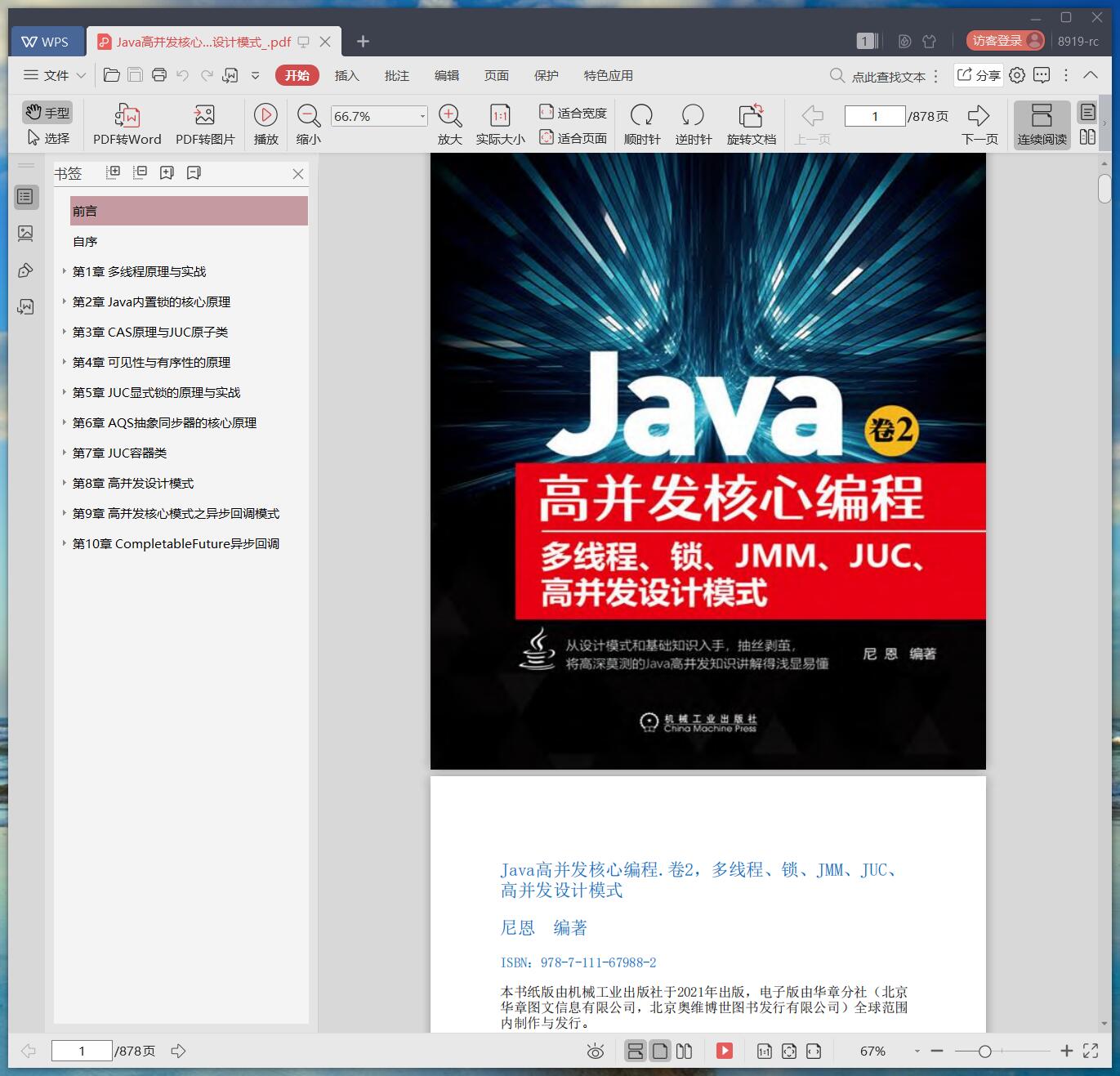Viewport: 1120px width, 1076px height.
Task: Collapse the ribbon with the chevron
Action: click(x=1091, y=75)
